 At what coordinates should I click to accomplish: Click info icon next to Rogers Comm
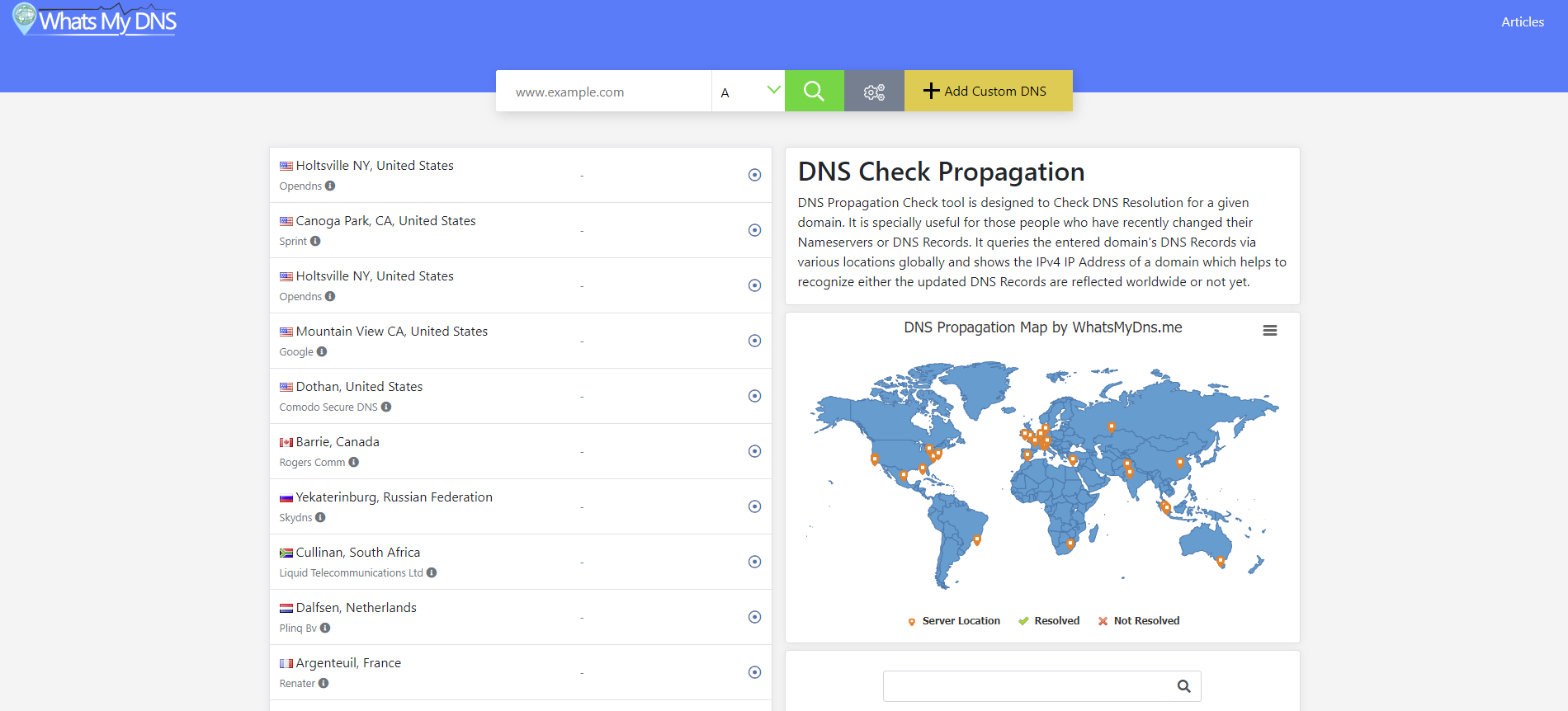354,462
